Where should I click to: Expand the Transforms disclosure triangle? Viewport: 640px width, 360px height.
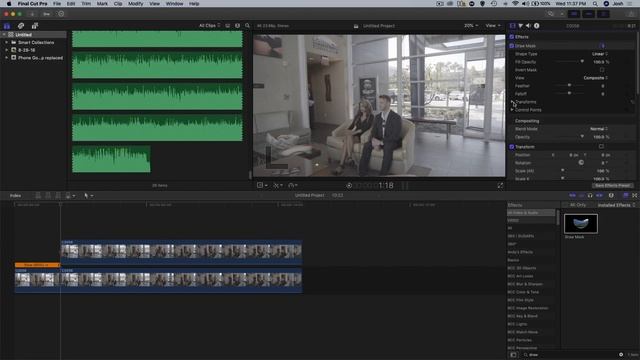pyautogui.click(x=512, y=102)
